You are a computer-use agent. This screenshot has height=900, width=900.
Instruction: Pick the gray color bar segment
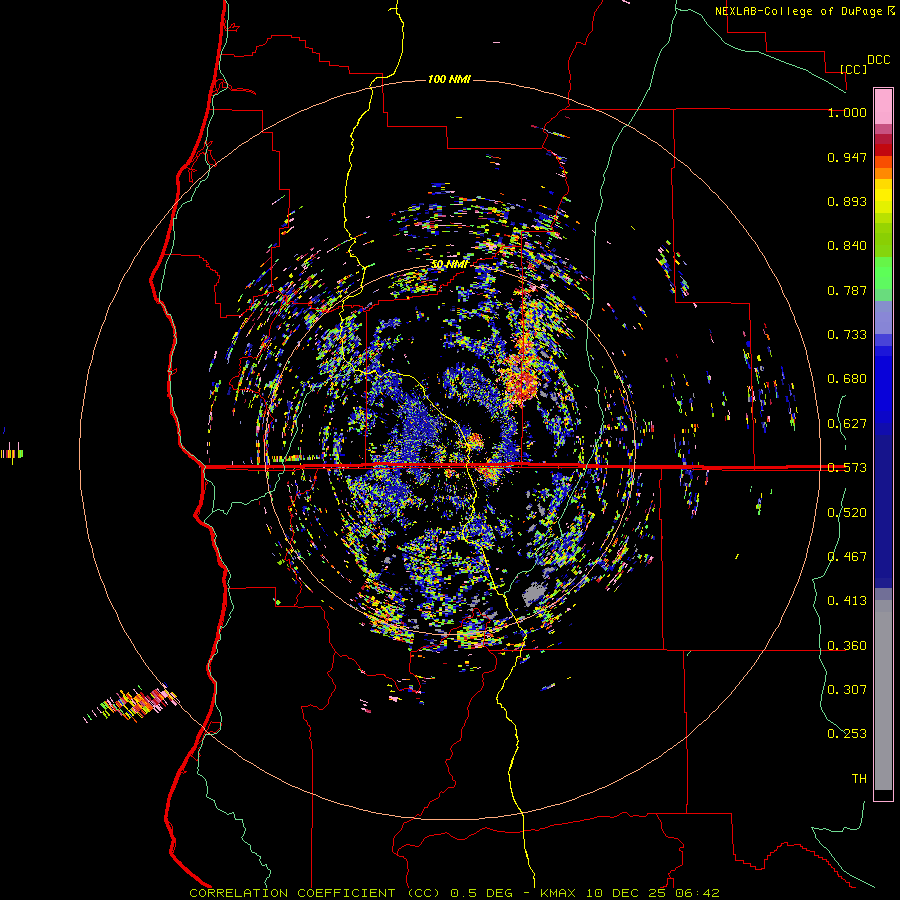(x=883, y=695)
